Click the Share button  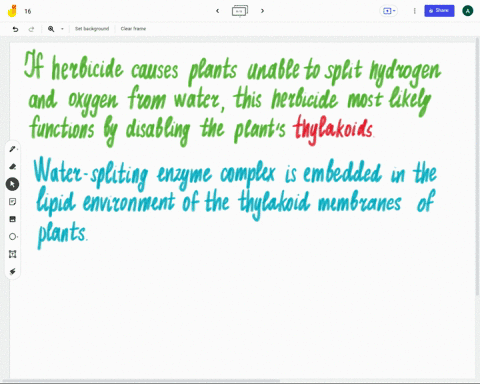pyautogui.click(x=439, y=11)
